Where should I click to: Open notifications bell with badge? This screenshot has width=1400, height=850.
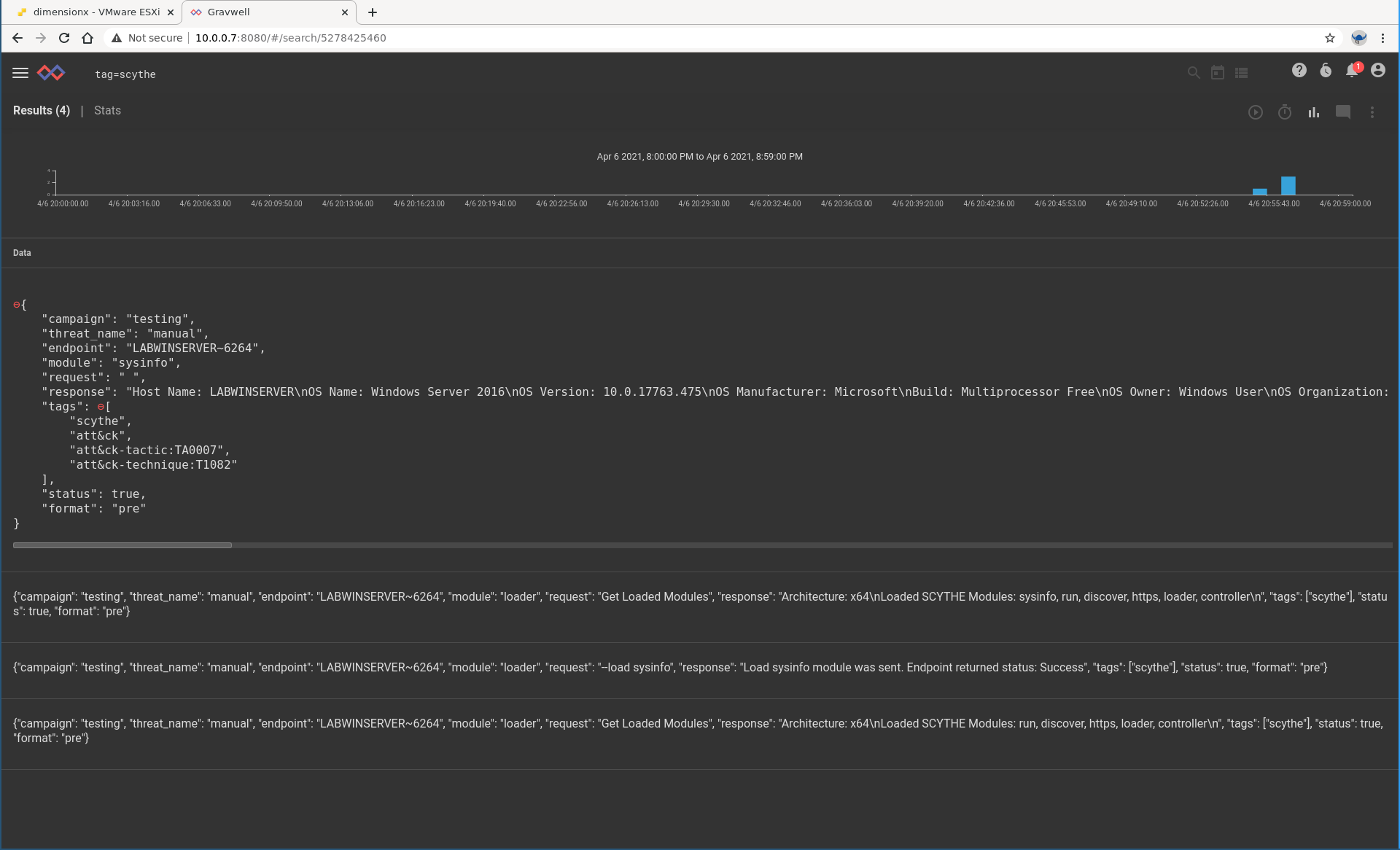point(1353,70)
